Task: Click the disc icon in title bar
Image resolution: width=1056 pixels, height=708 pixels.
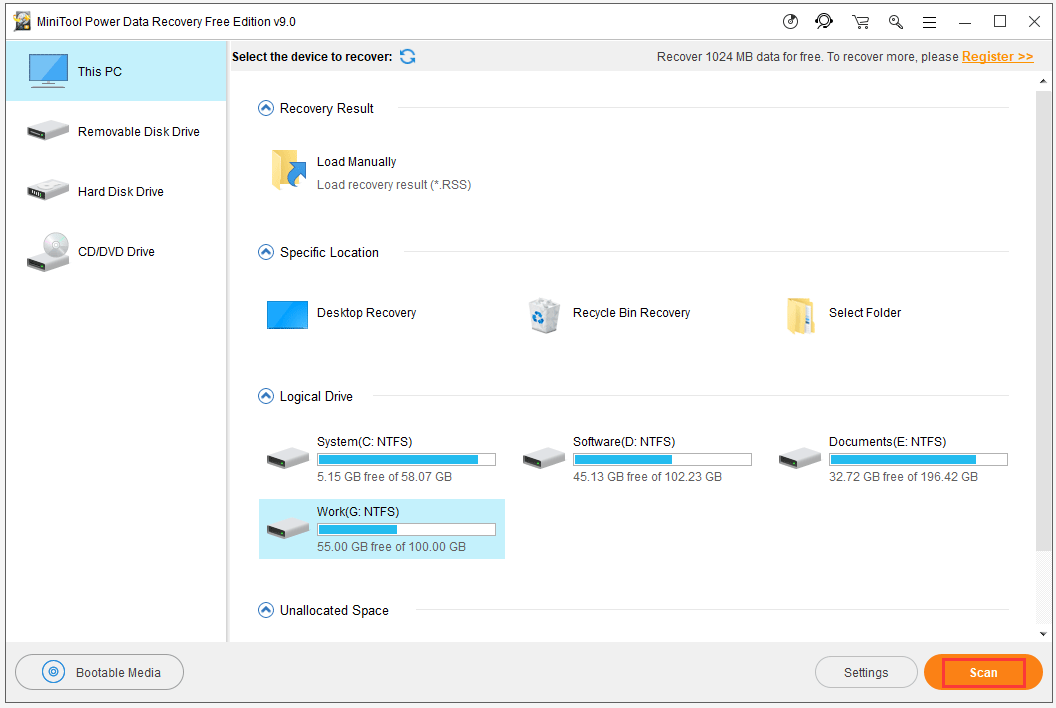Action: click(x=791, y=21)
